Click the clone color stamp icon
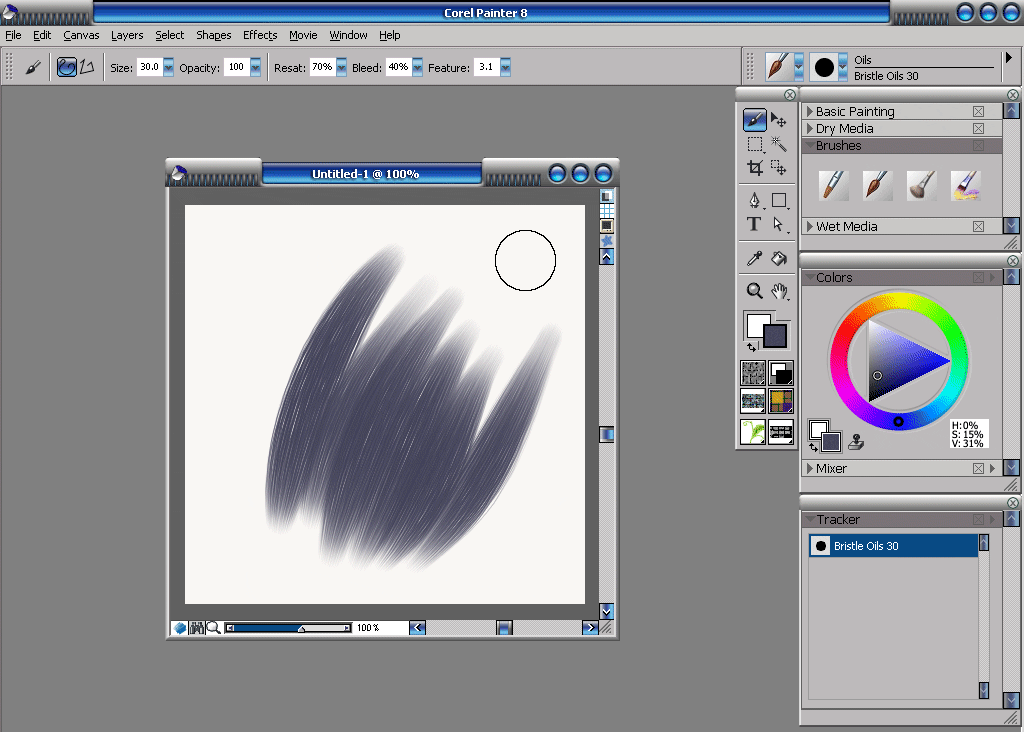 [856, 440]
